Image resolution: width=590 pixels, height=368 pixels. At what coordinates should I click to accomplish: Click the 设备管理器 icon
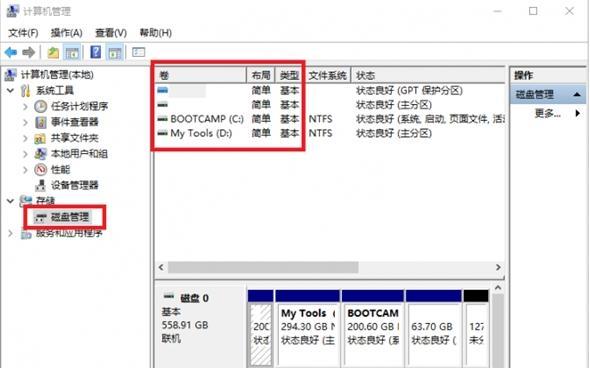coord(40,185)
